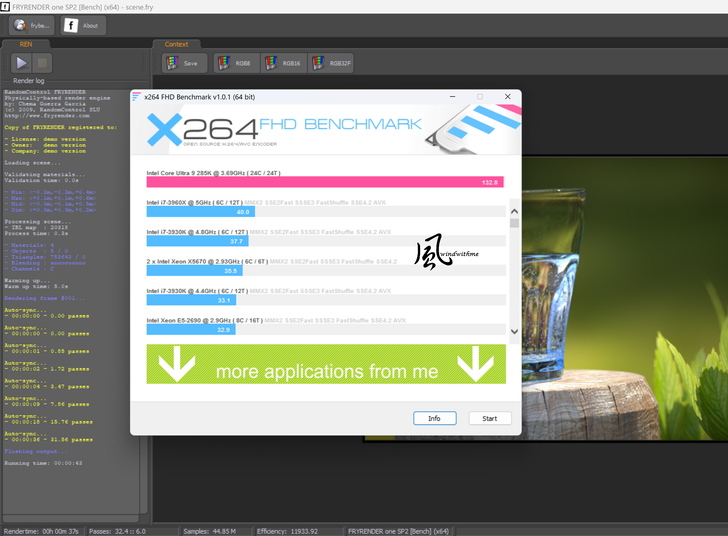The width and height of the screenshot is (728, 536).
Task: Select RGB8 output format
Action: (235, 63)
